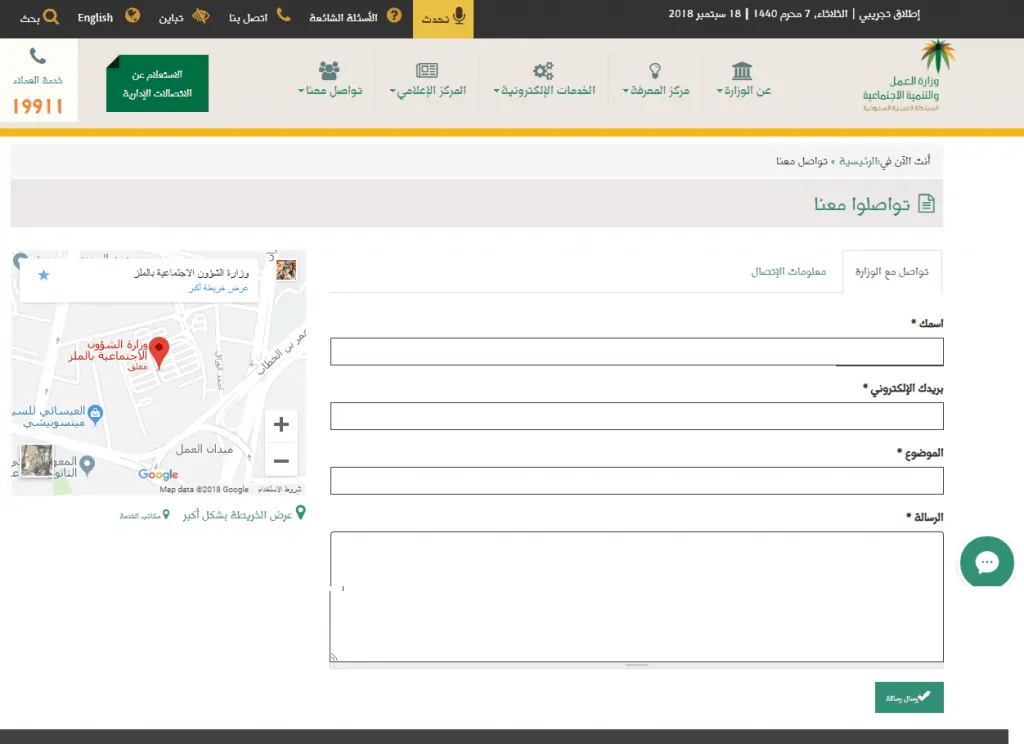Expand the عن الوزارة menu
1024x744 pixels.
pyautogui.click(x=743, y=90)
